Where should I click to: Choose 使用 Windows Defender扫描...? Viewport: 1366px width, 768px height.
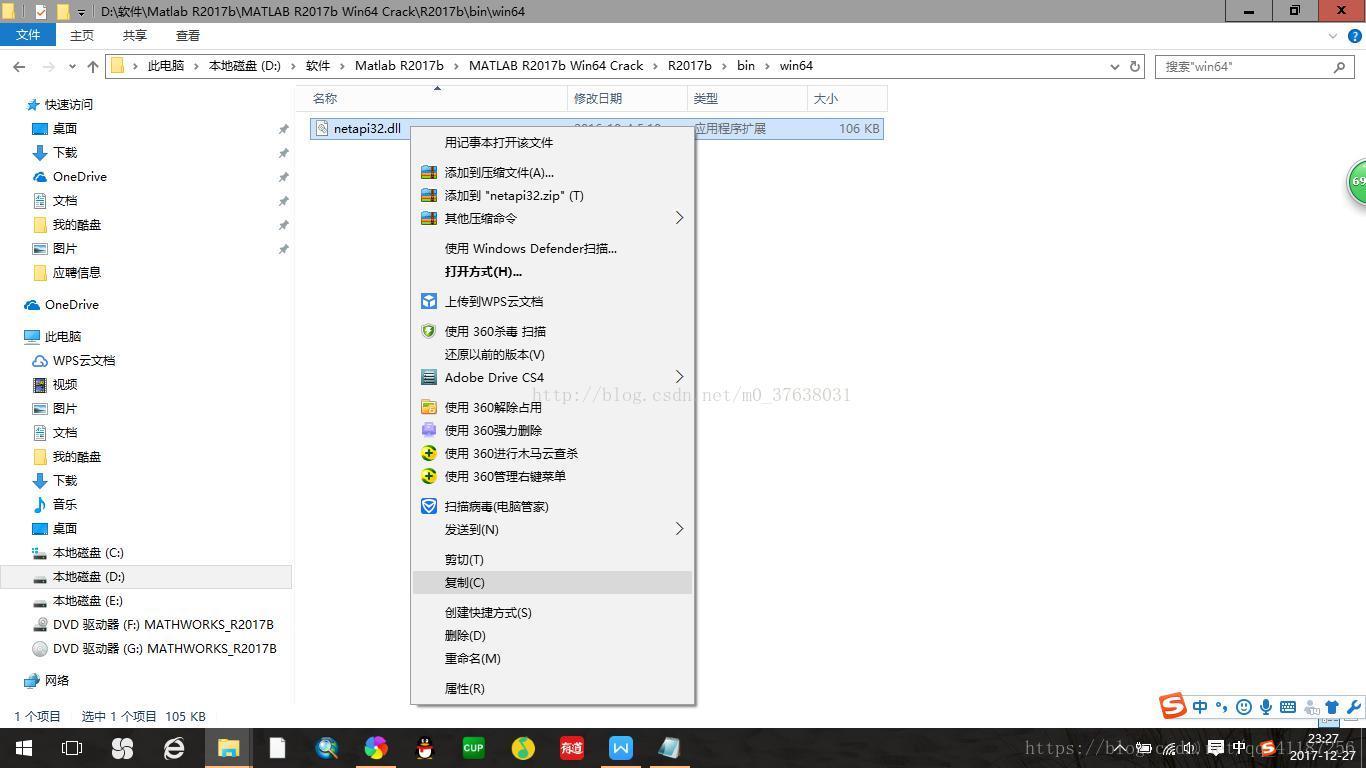coord(552,248)
